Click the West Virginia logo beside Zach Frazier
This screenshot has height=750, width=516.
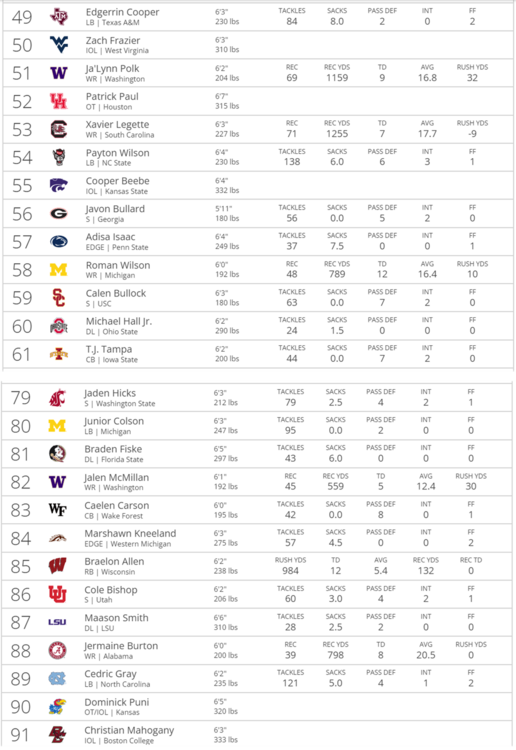59,45
